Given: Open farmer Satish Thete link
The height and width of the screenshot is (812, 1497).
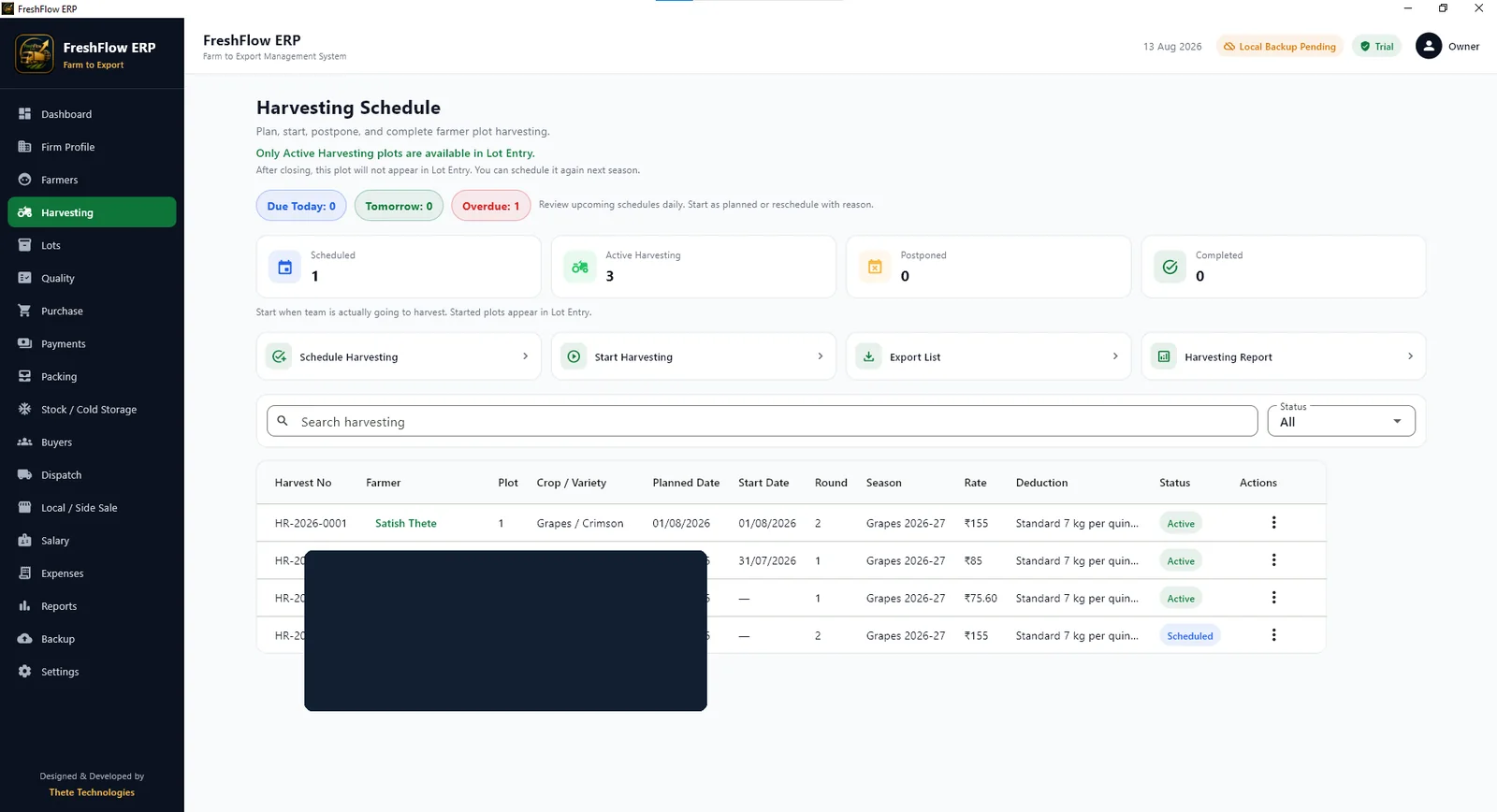Looking at the screenshot, I should pyautogui.click(x=406, y=523).
